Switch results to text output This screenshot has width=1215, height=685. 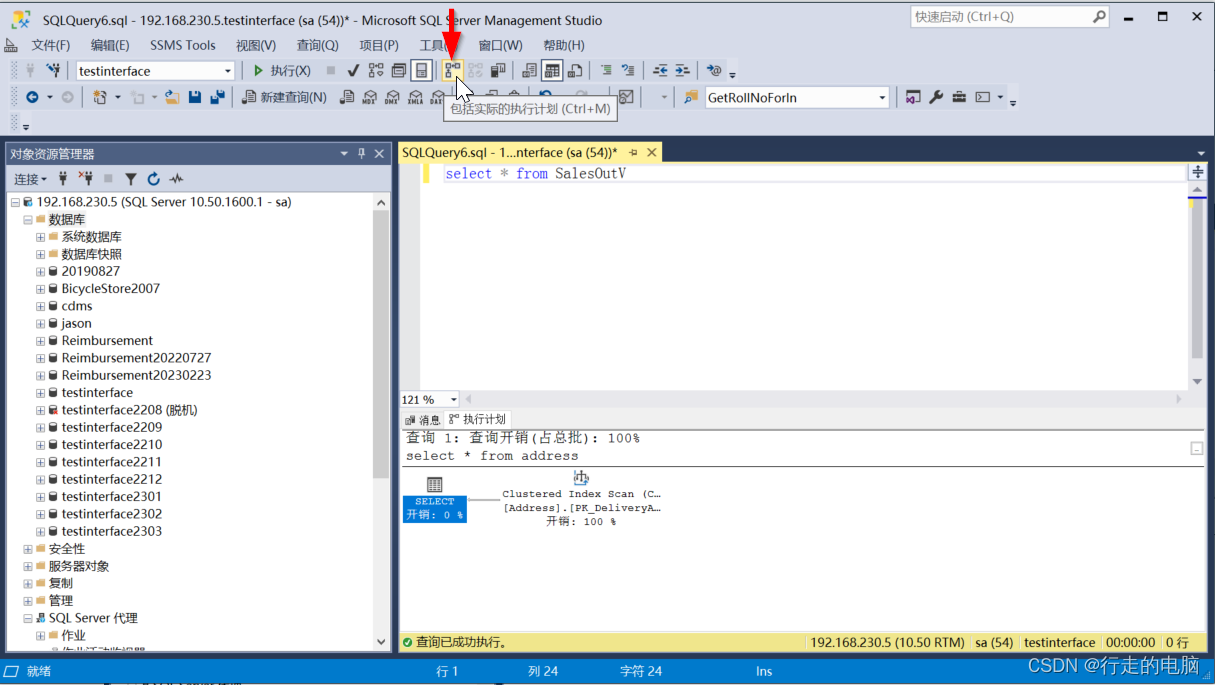tap(529, 70)
